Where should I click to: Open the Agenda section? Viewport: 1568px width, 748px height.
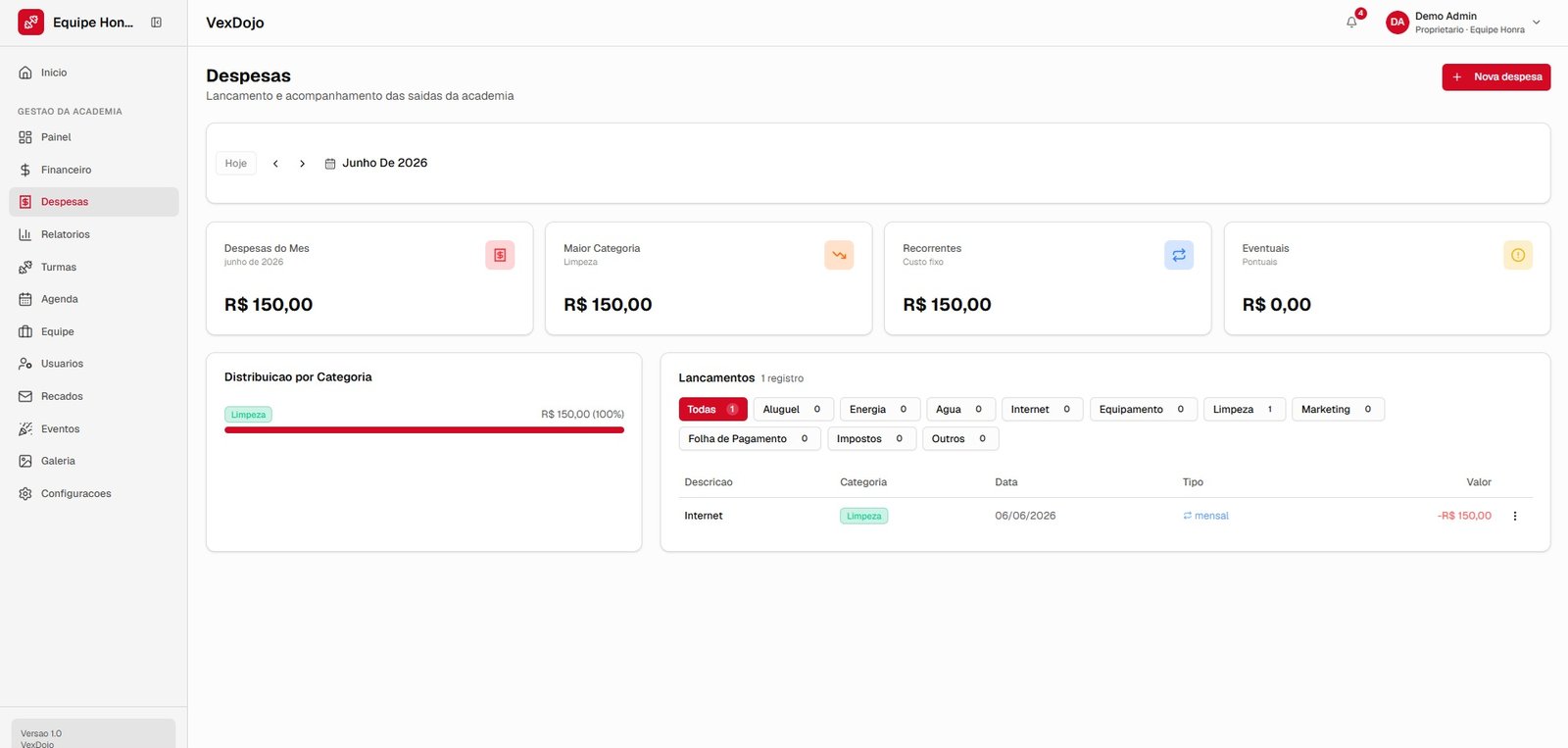pyautogui.click(x=94, y=299)
